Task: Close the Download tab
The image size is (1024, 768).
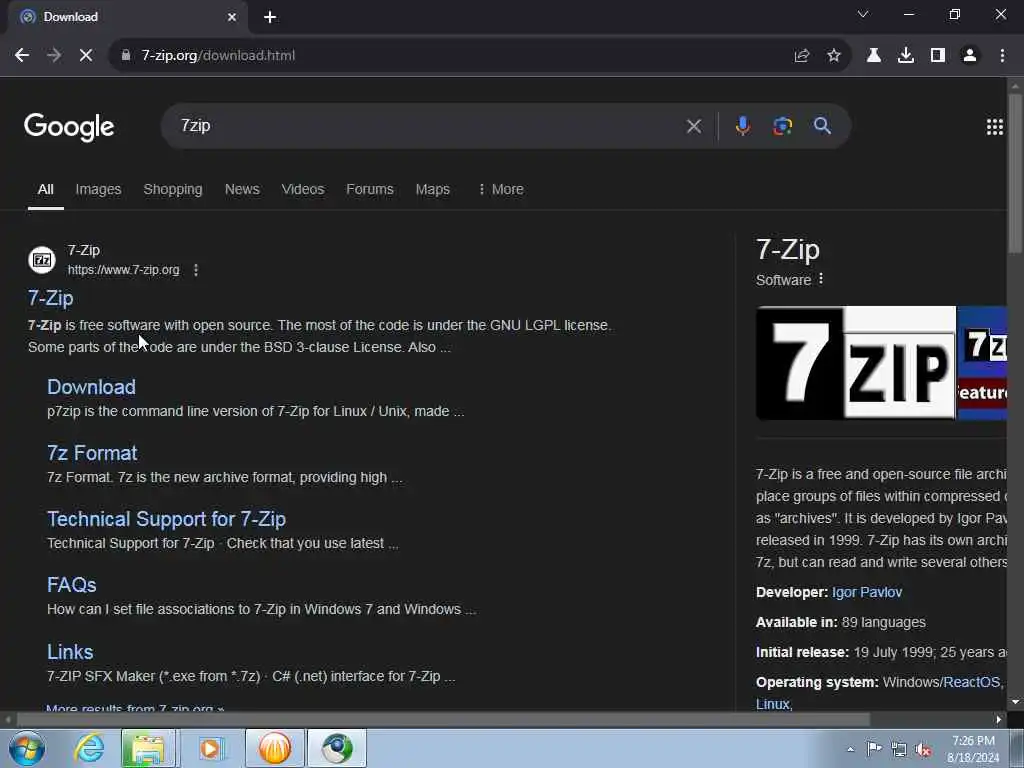Action: (x=232, y=17)
